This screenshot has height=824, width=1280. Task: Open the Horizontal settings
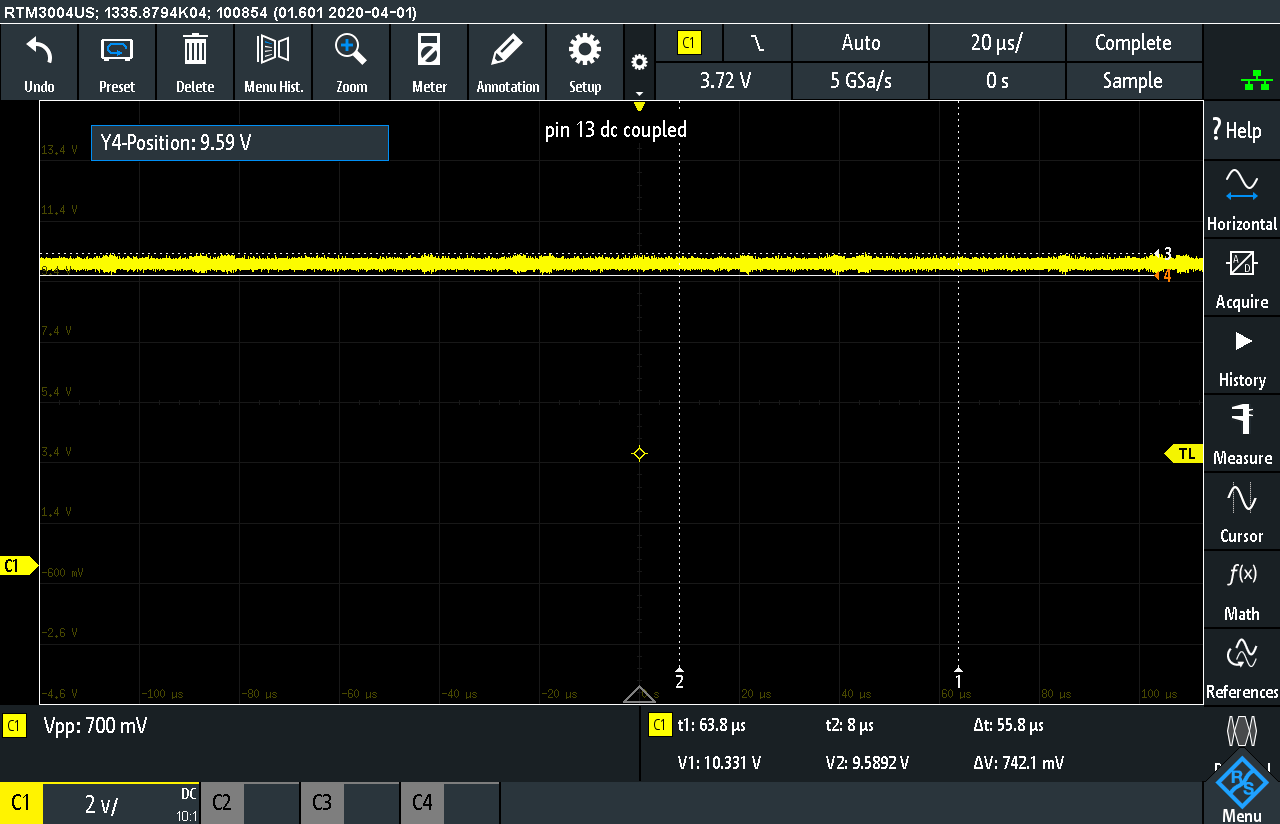[1241, 199]
